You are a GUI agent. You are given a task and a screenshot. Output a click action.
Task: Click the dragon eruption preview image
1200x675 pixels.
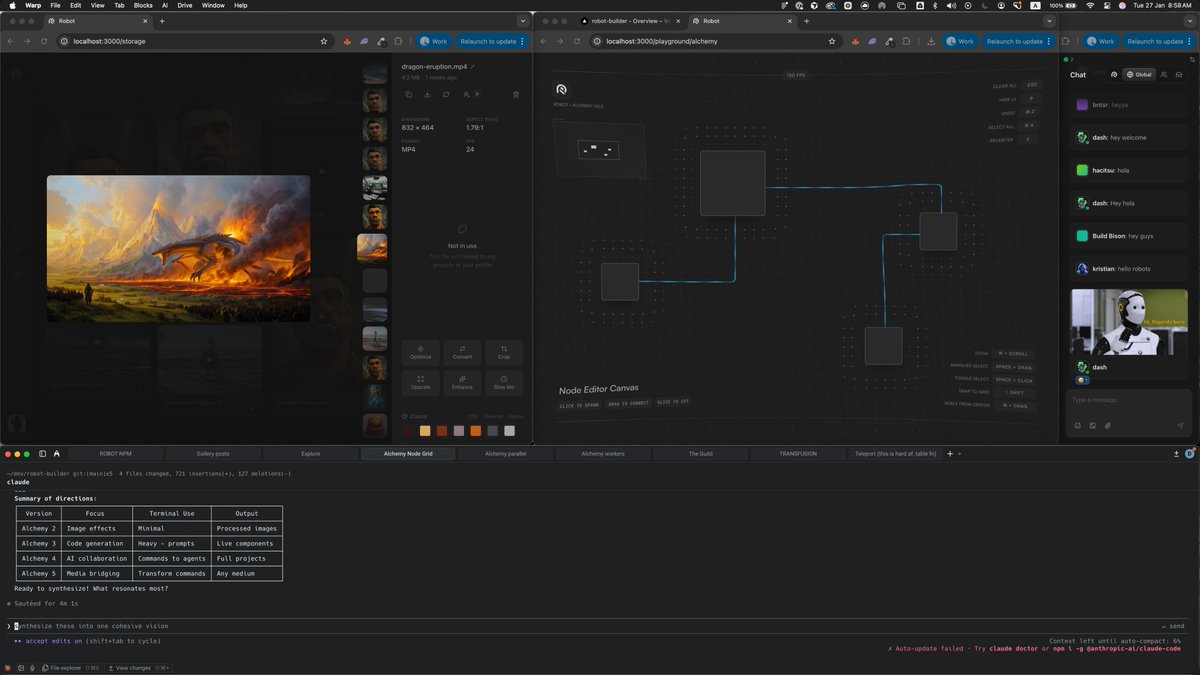click(x=179, y=248)
